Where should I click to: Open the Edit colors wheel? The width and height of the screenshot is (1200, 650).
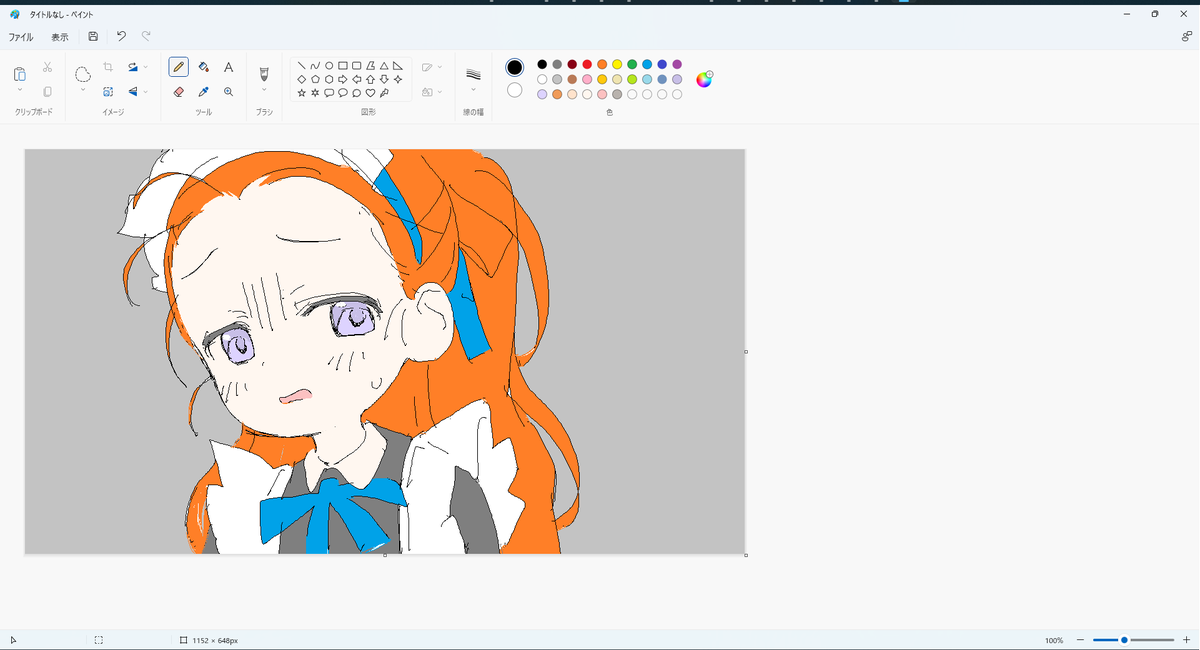coord(704,79)
